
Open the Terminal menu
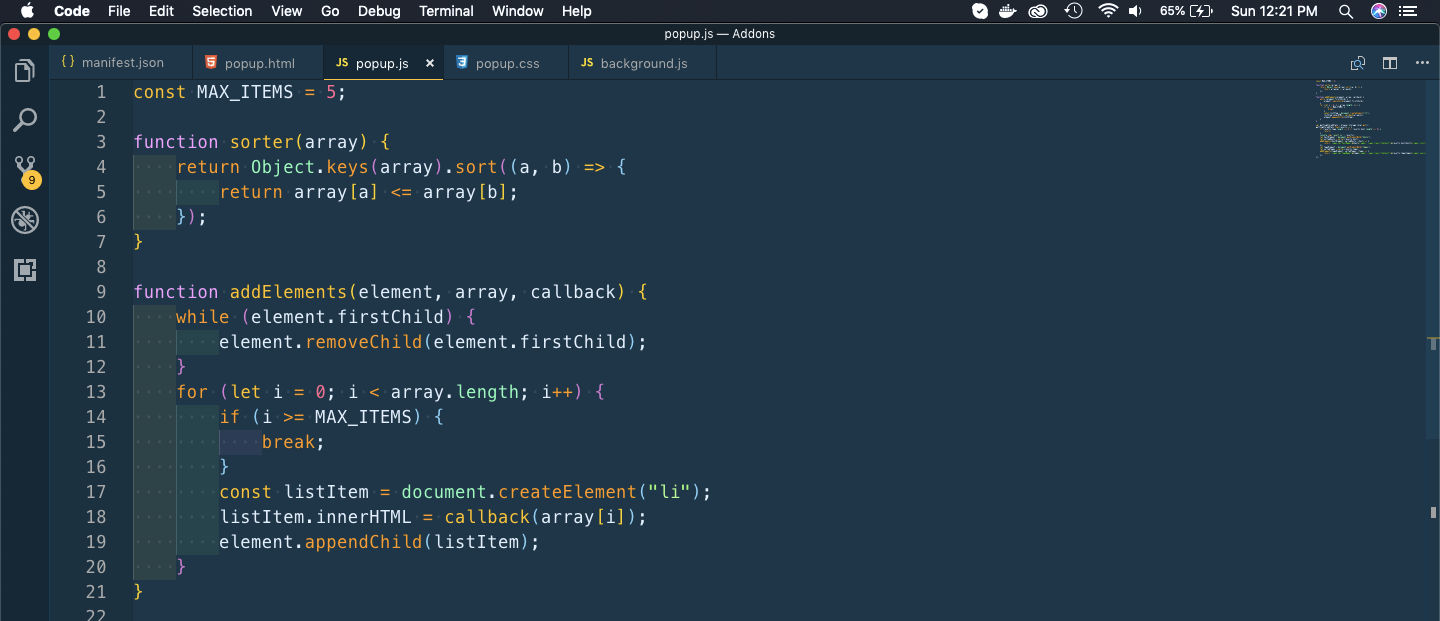click(446, 11)
